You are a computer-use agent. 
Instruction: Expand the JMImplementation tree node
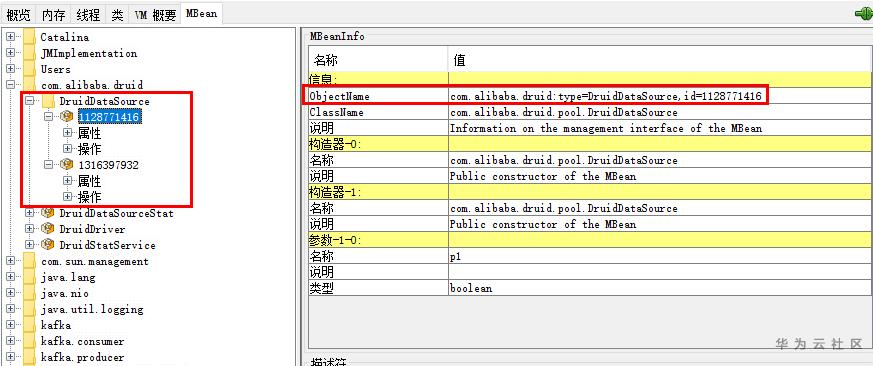(x=11, y=53)
